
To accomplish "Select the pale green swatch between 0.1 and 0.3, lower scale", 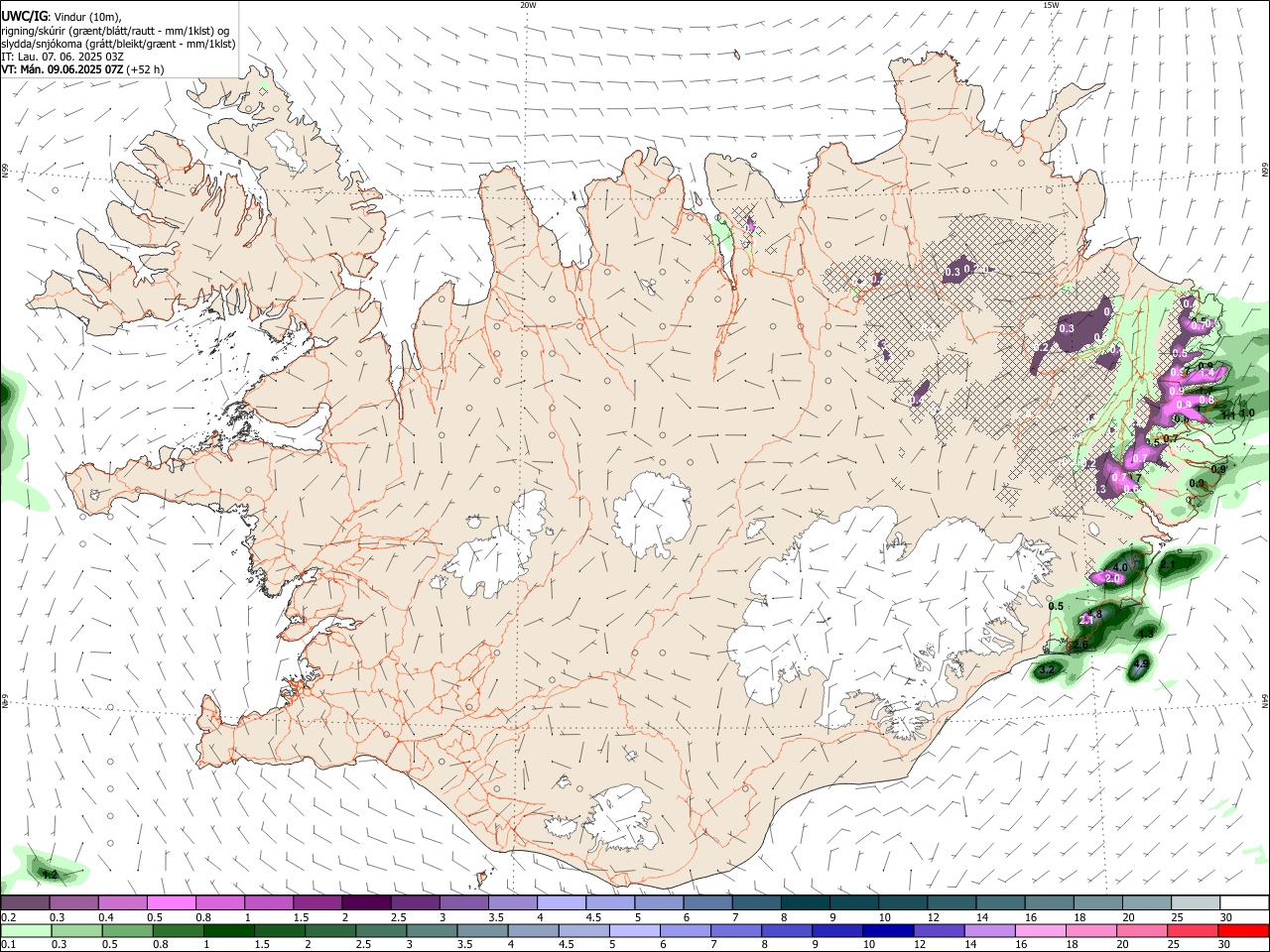I will [26, 930].
